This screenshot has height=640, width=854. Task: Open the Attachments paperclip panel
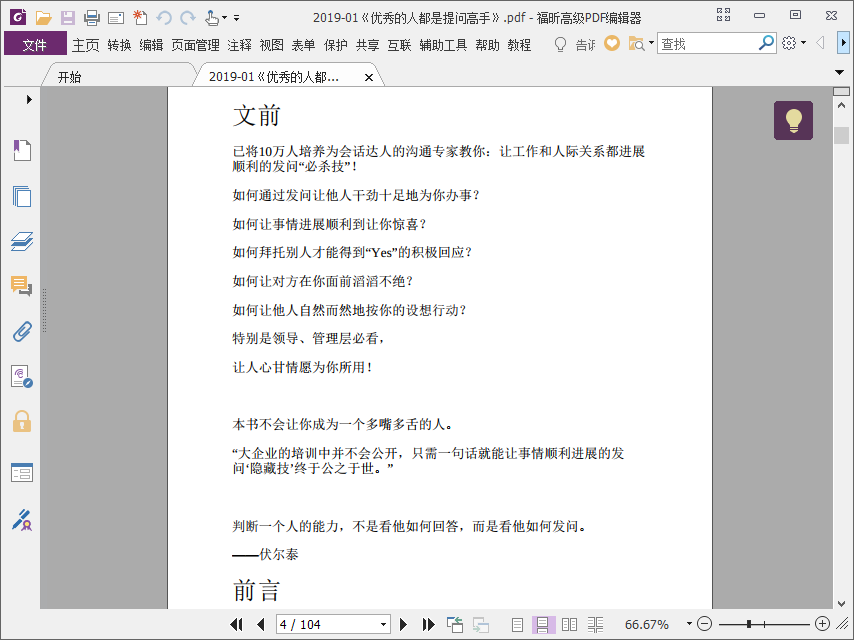click(22, 331)
